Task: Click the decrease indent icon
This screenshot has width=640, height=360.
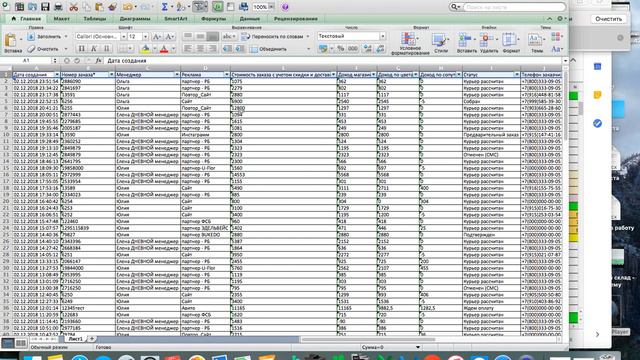Action: point(227,49)
